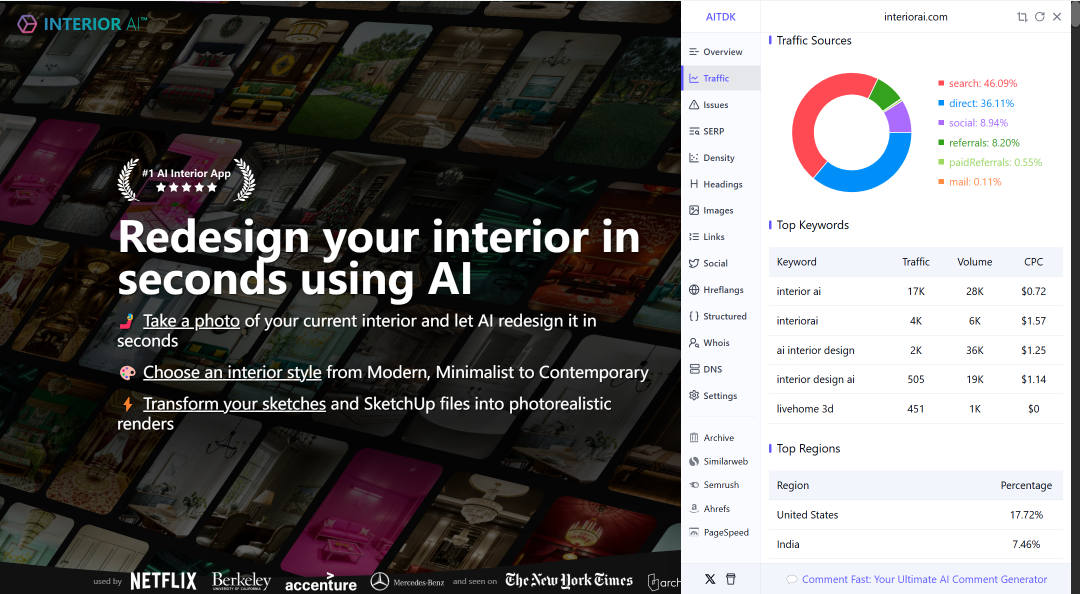The width and height of the screenshot is (1080, 594).
Task: Click the Social bird icon
Action: click(694, 263)
